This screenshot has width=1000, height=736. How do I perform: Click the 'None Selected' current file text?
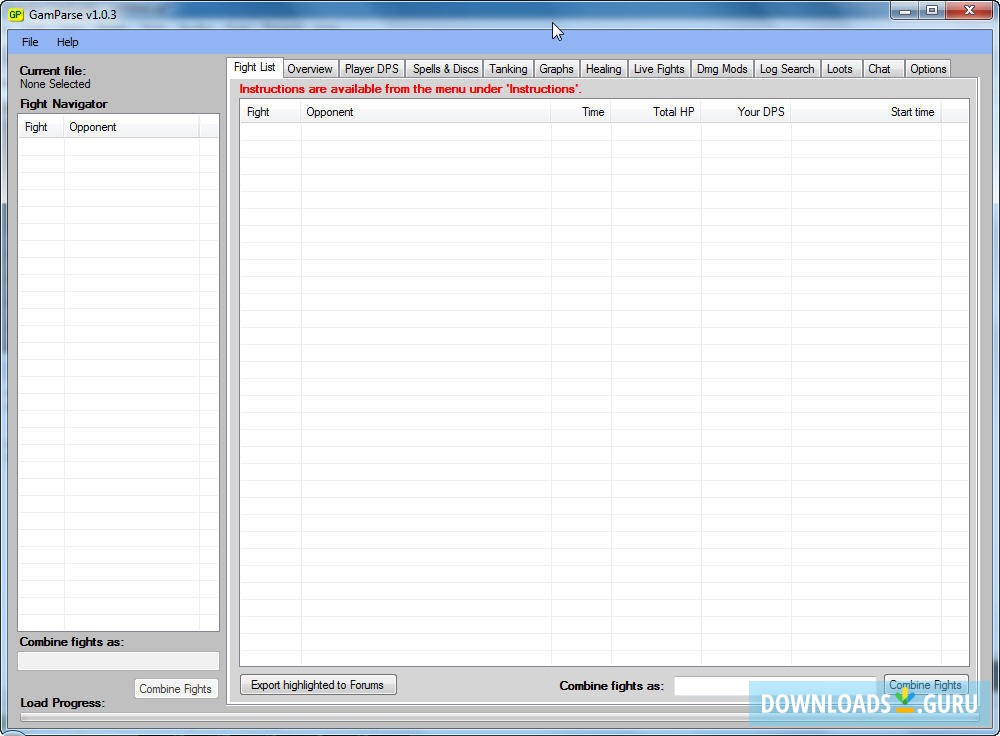tap(55, 84)
